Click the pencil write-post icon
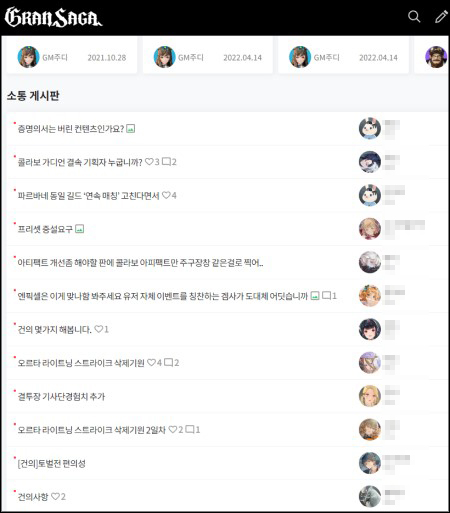Image resolution: width=450 pixels, height=513 pixels. [x=441, y=16]
